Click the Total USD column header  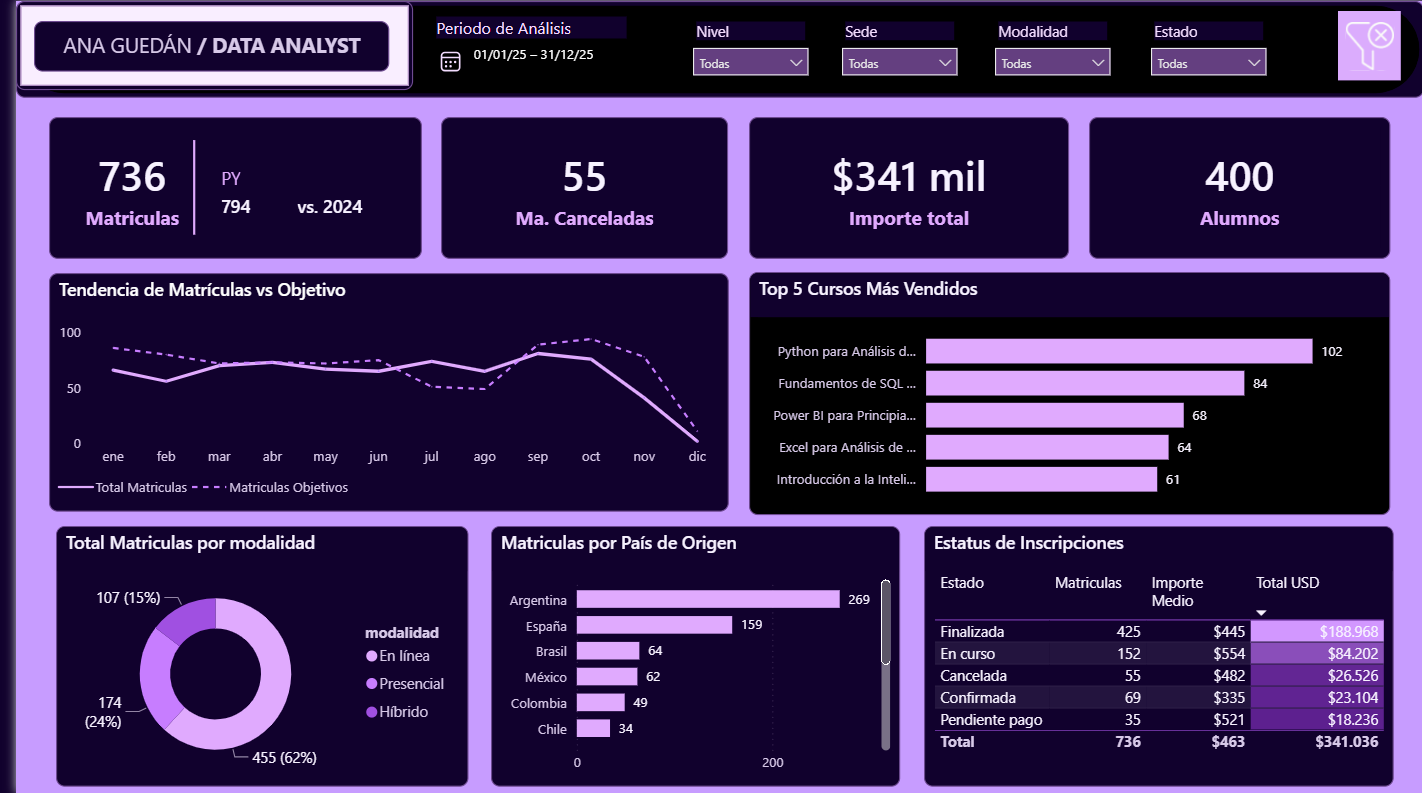(x=1289, y=583)
